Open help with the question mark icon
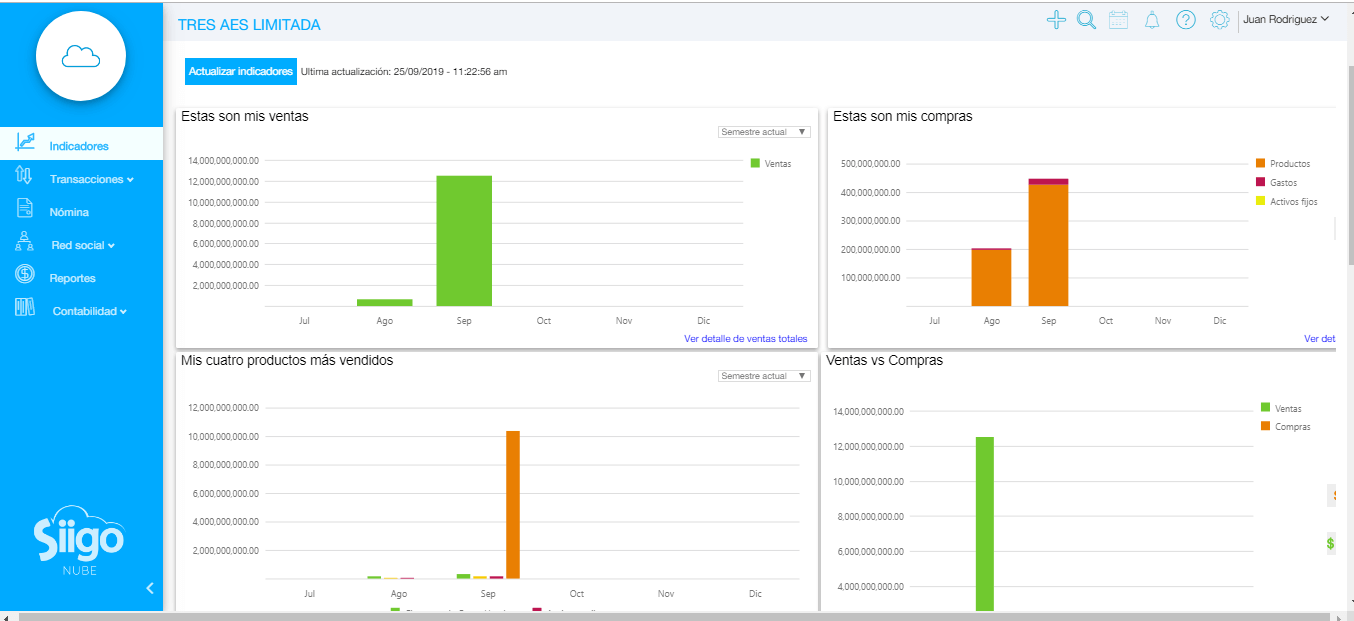 (x=1186, y=19)
